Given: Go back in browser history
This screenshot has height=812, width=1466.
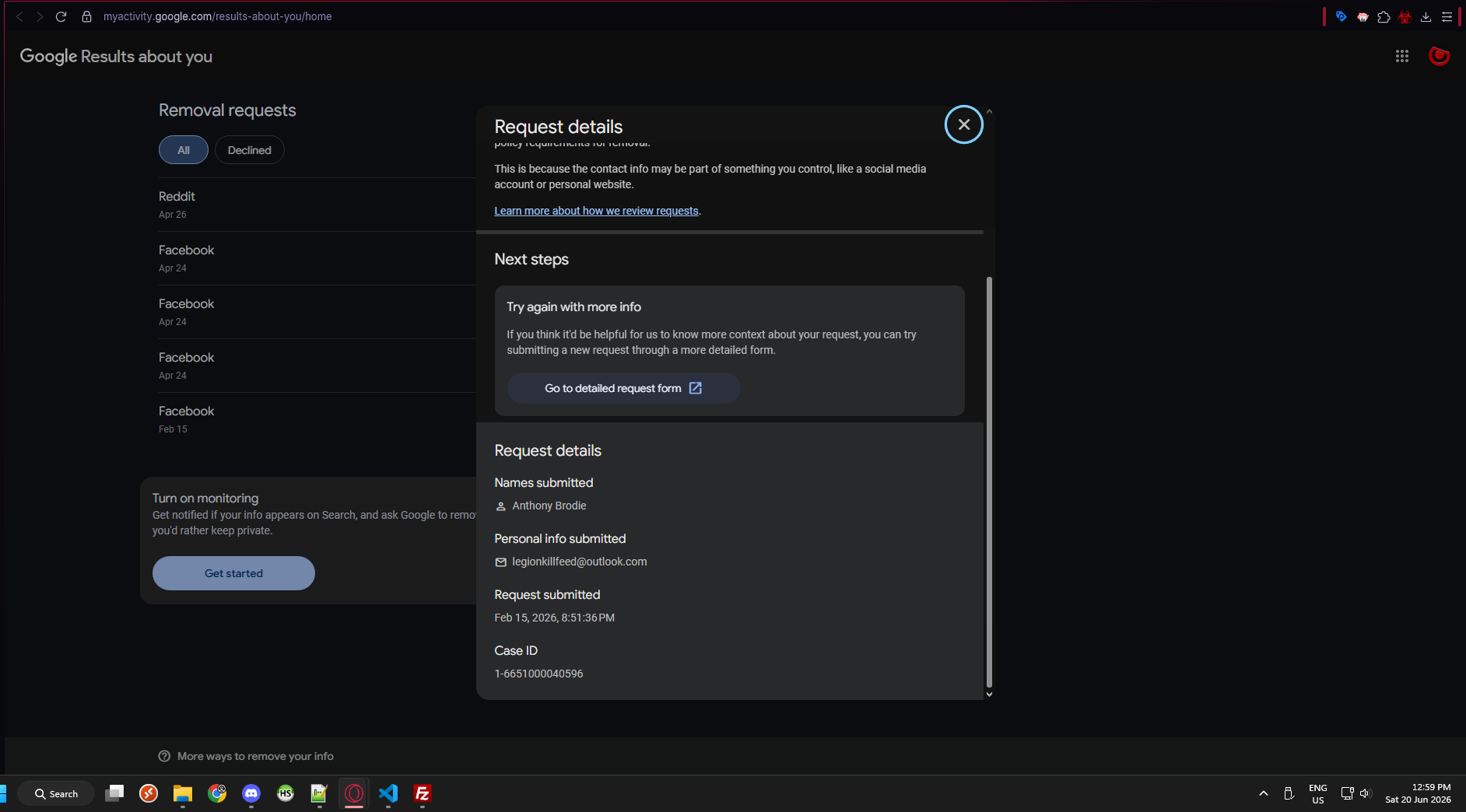Looking at the screenshot, I should point(19,16).
